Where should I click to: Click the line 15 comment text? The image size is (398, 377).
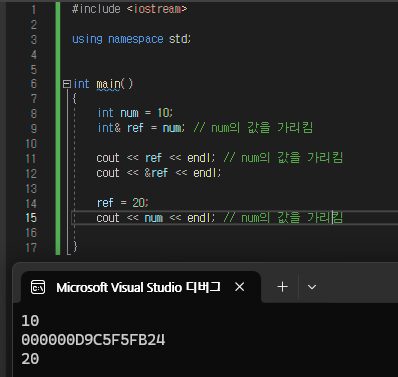click(x=283, y=218)
